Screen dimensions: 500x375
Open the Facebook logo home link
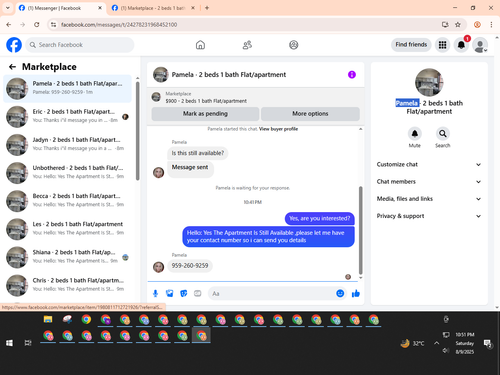tap(14, 45)
